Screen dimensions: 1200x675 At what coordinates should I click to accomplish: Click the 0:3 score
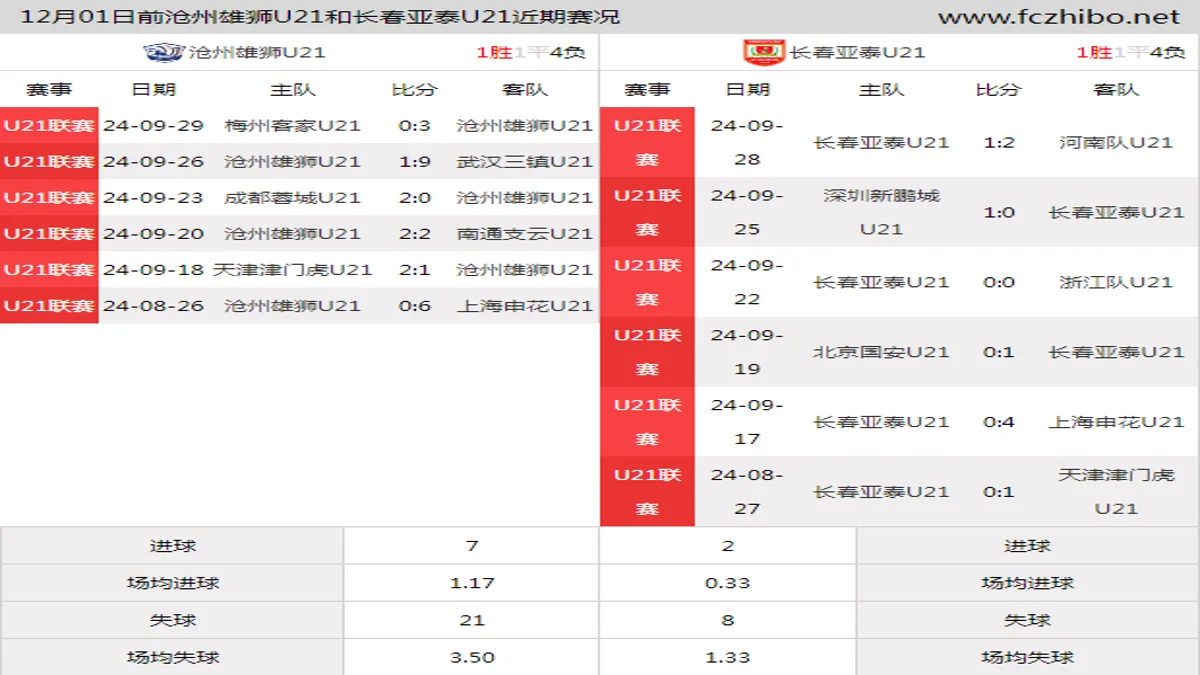point(415,125)
